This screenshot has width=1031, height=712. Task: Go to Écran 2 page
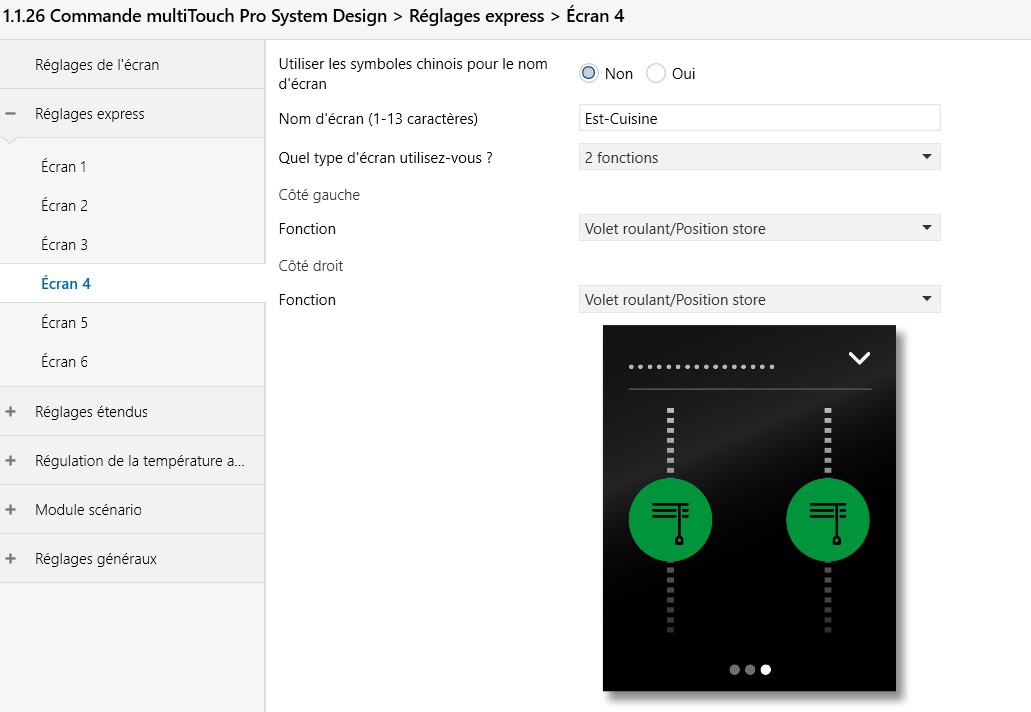tap(64, 205)
